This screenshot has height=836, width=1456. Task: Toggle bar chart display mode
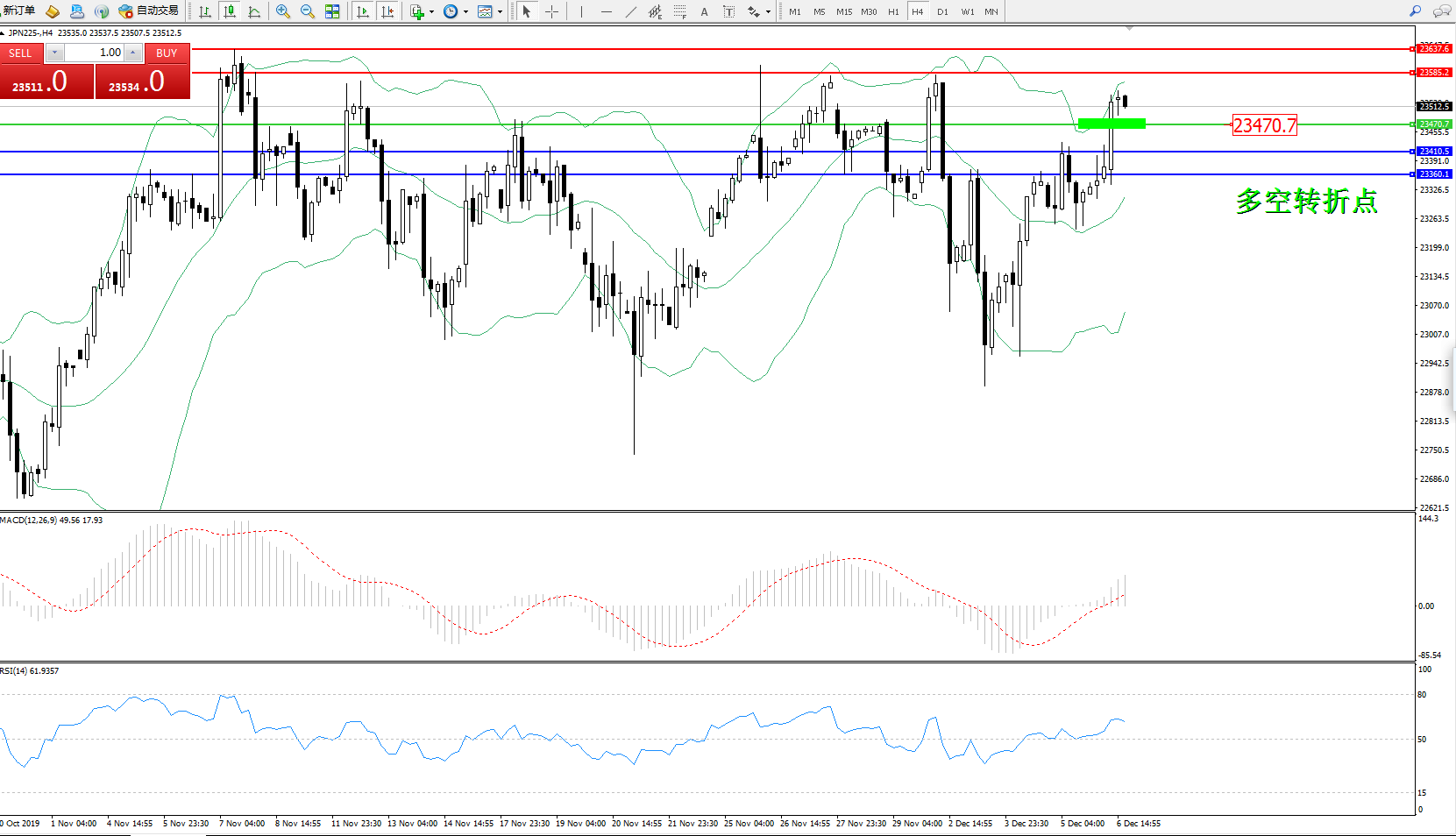click(x=205, y=11)
